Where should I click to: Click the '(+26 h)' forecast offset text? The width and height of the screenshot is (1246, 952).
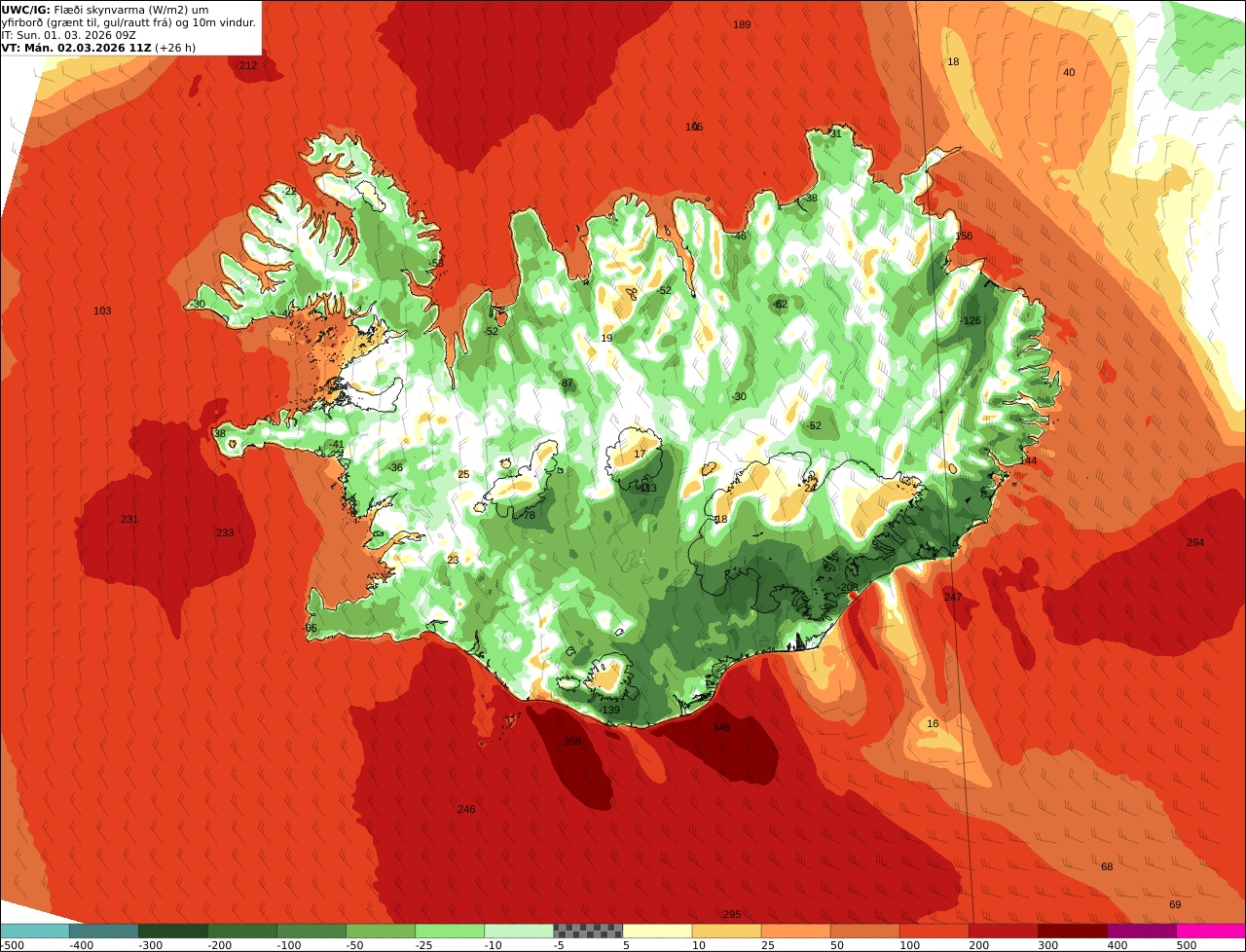tap(175, 47)
